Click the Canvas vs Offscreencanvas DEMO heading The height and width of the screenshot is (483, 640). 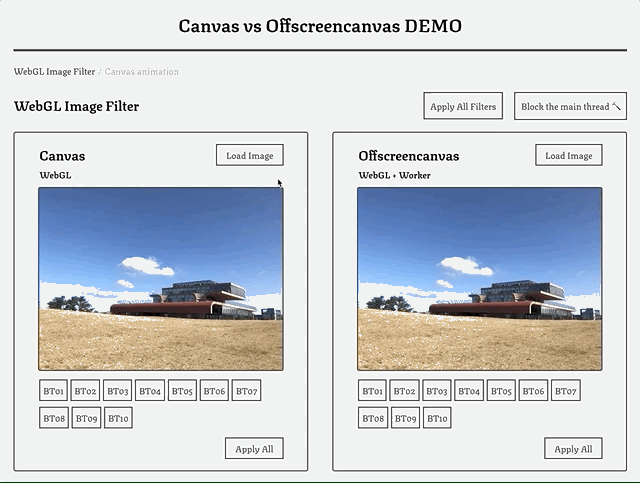320,26
